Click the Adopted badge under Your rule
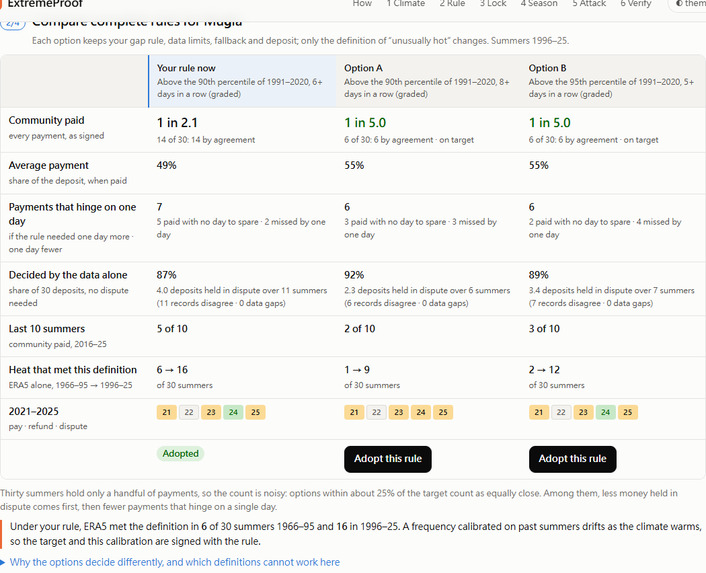The height and width of the screenshot is (573, 706). pos(180,454)
